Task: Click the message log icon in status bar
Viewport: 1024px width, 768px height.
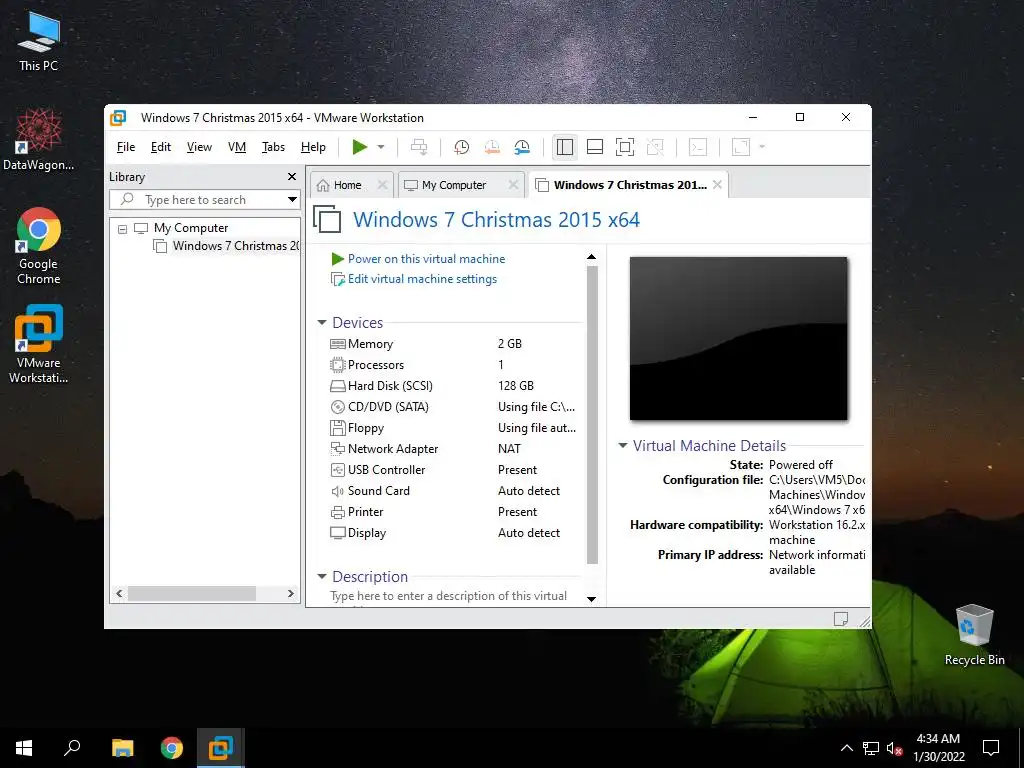Action: coord(841,618)
